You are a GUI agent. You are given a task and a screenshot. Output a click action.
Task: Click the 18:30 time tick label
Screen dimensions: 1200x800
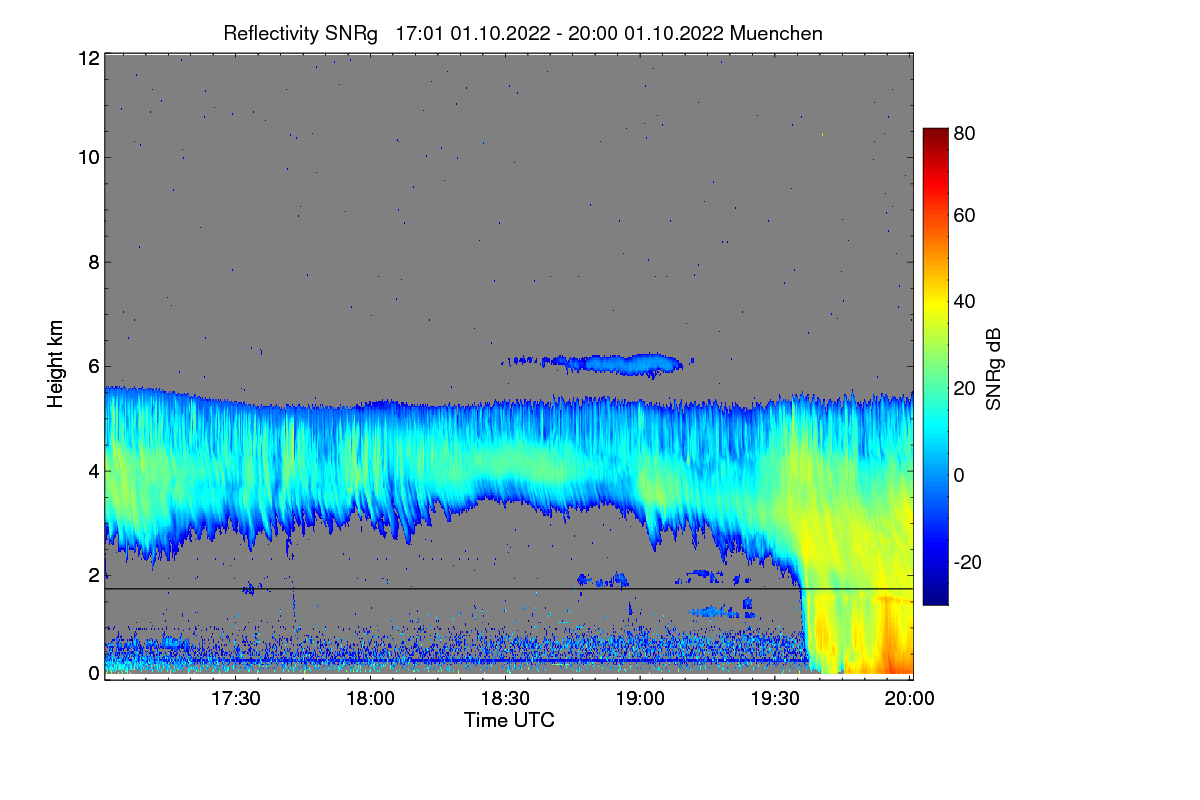point(506,698)
